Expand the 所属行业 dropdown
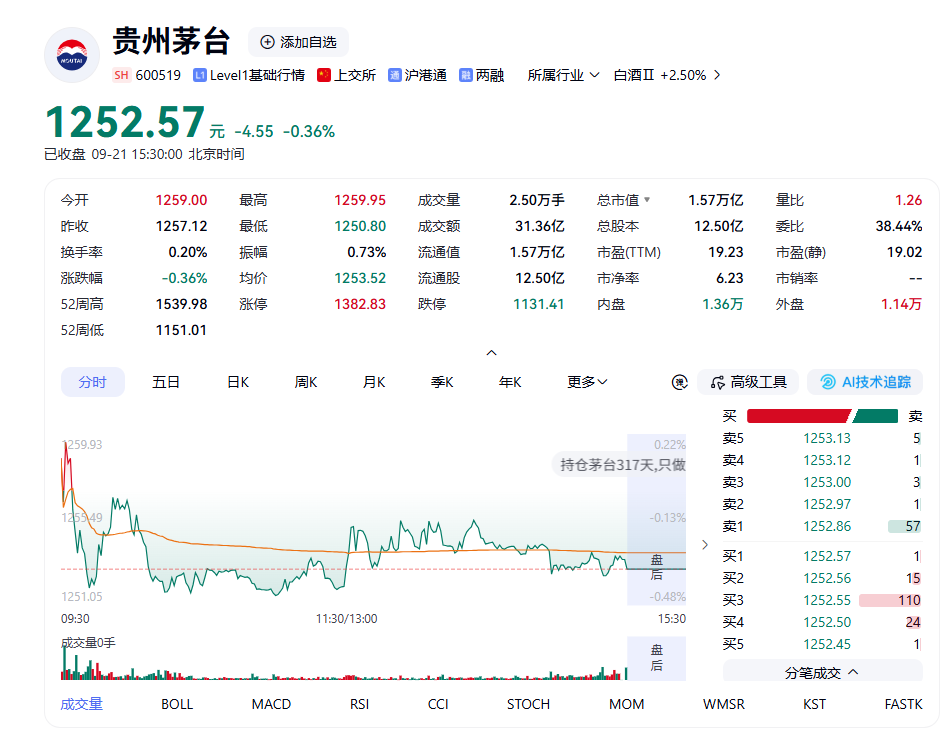This screenshot has width=949, height=741. 563,75
